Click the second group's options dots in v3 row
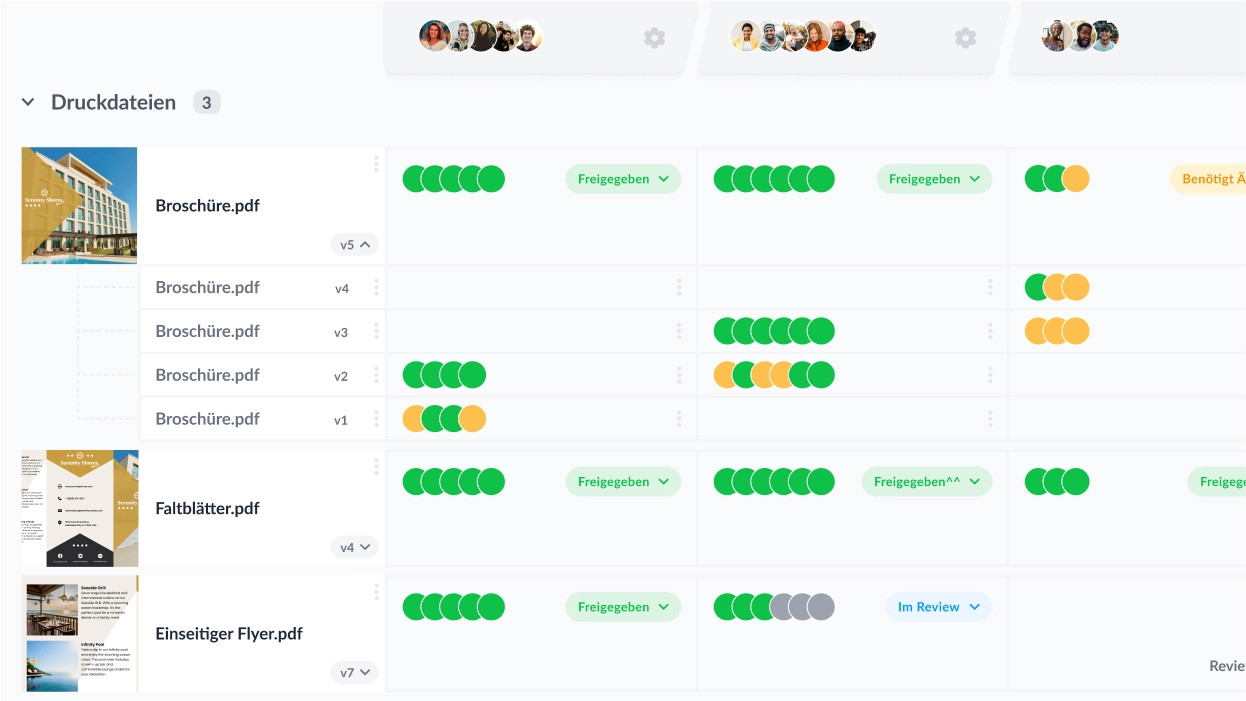Screen dimensions: 1246x701 [x=990, y=331]
